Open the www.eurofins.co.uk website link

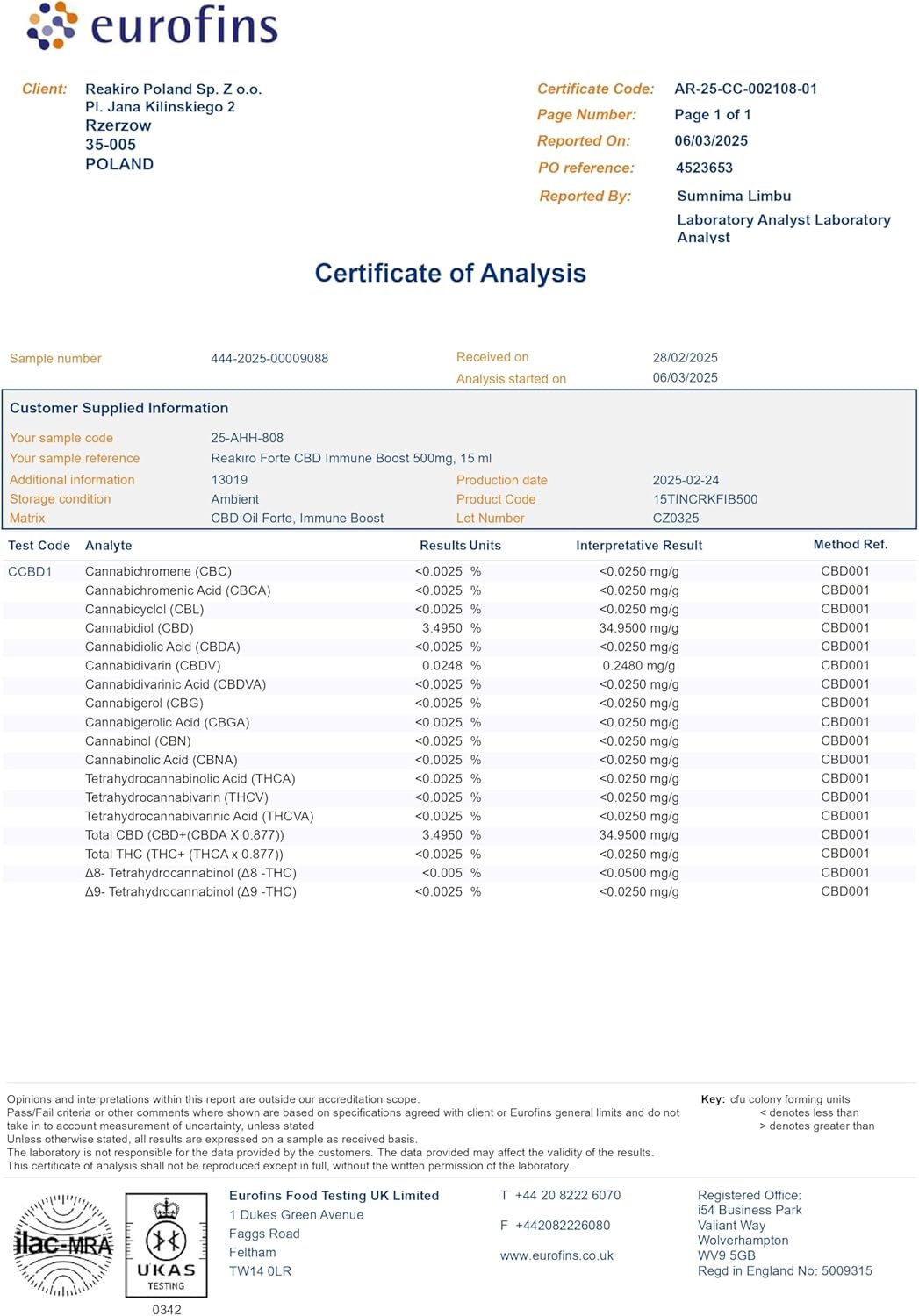coord(556,1255)
